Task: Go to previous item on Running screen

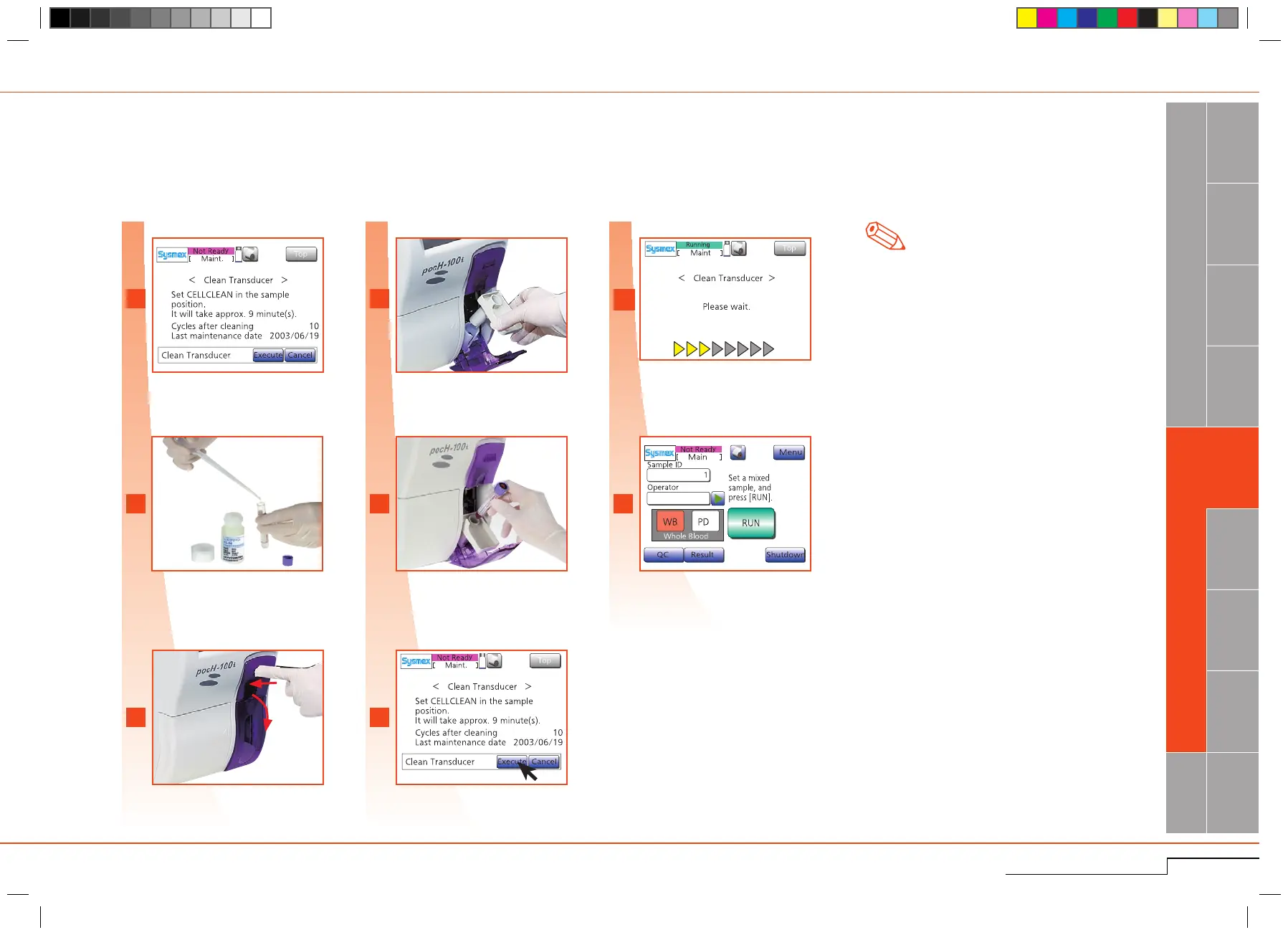Action: tap(682, 278)
